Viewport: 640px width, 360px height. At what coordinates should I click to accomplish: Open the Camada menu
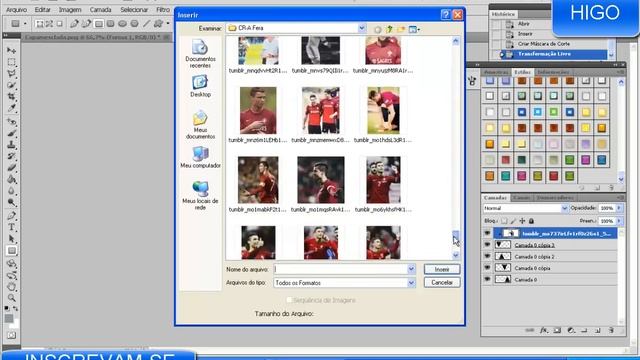point(100,9)
